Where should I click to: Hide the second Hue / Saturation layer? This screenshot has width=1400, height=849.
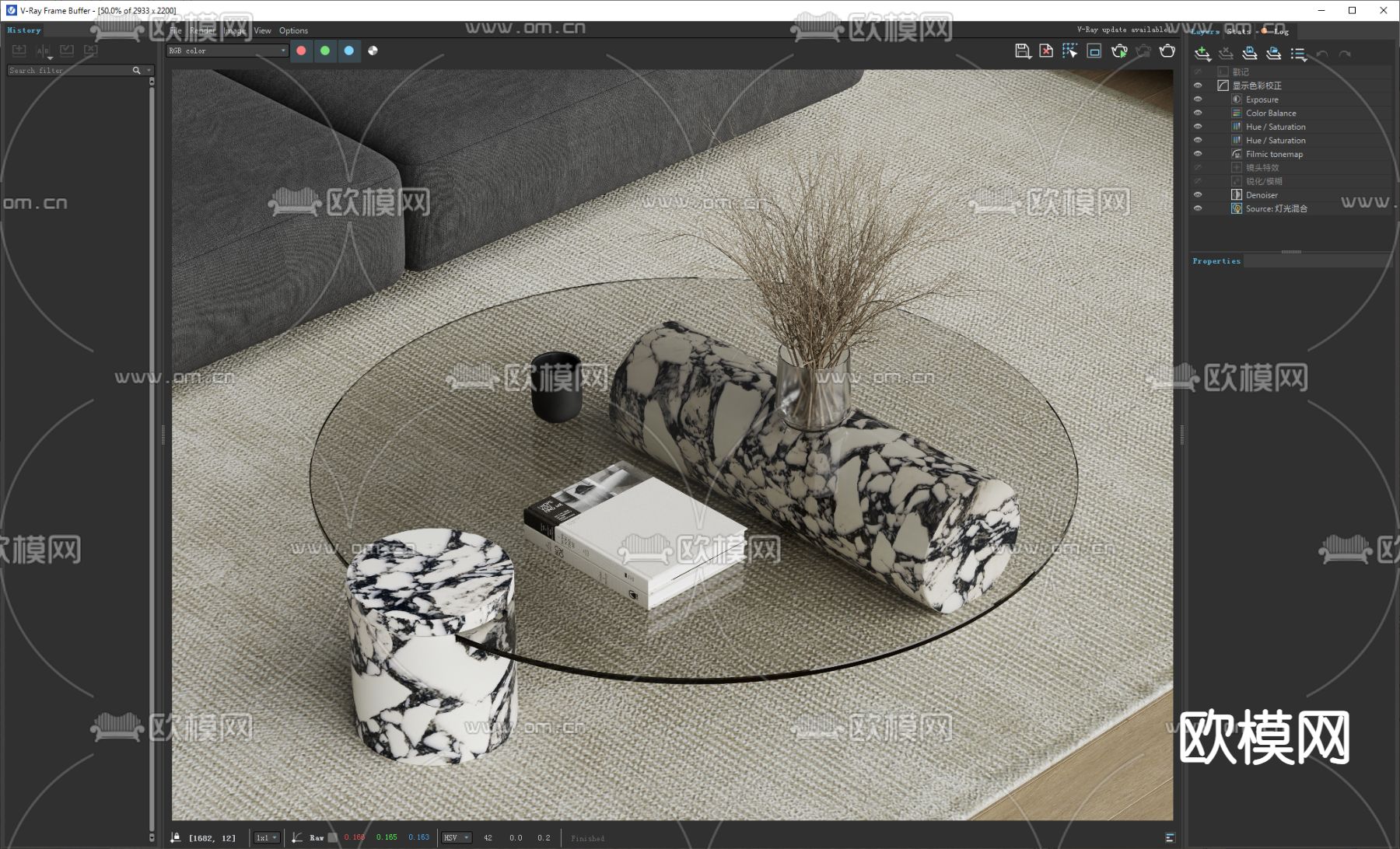(x=1198, y=141)
